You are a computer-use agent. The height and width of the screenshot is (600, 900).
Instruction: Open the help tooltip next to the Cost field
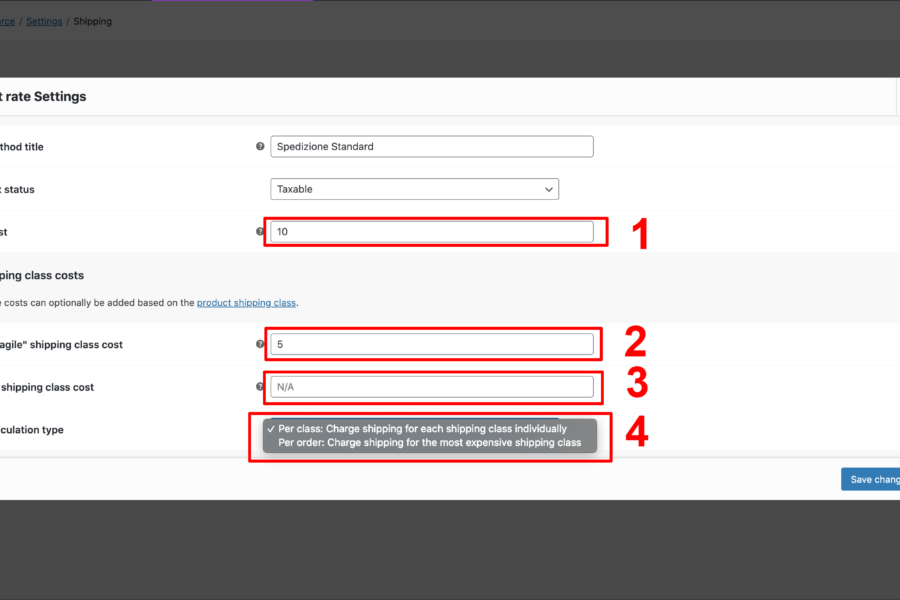[x=260, y=231]
